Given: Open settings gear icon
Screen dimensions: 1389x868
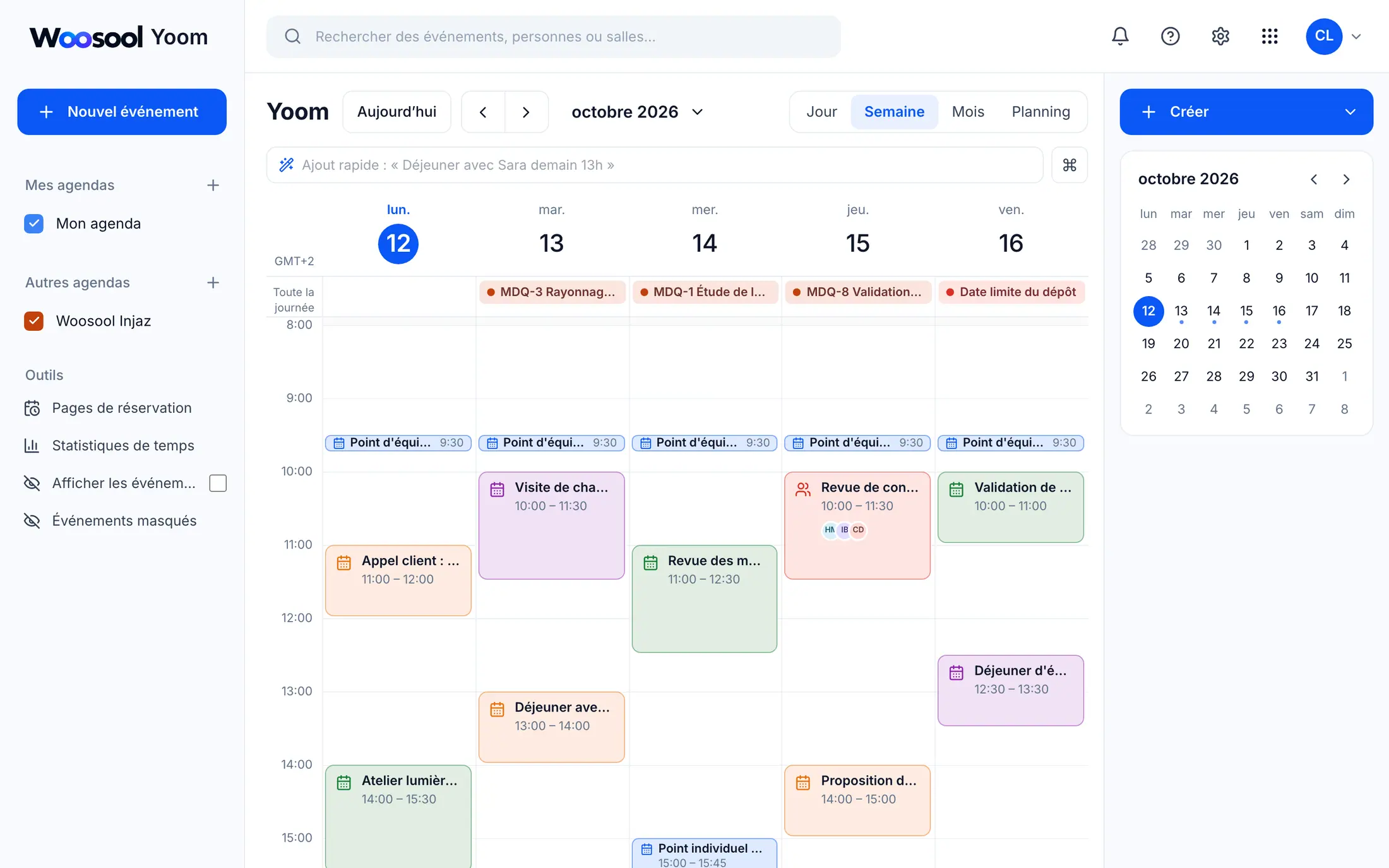Looking at the screenshot, I should [1220, 36].
